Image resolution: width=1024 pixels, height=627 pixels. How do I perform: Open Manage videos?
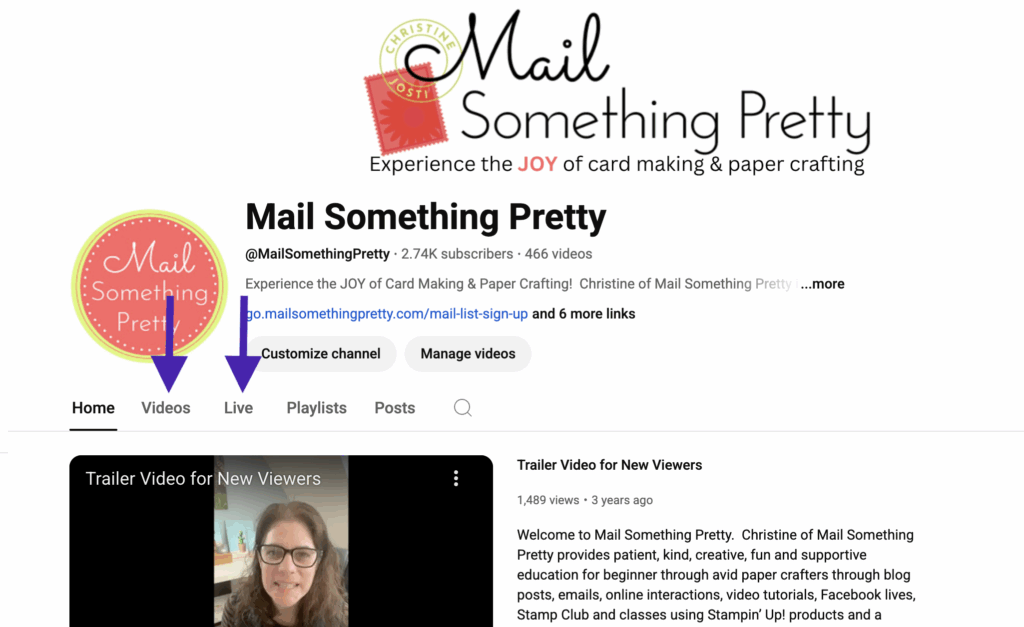tap(468, 354)
